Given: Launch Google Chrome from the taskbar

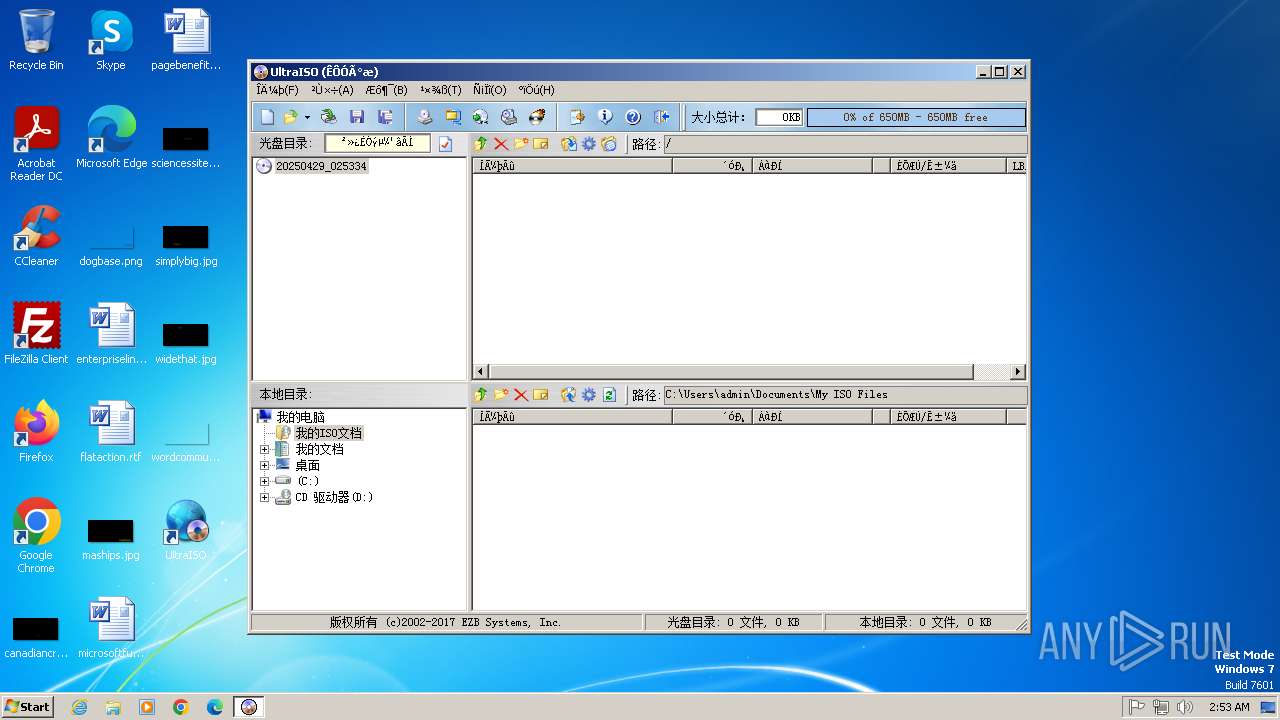Looking at the screenshot, I should tap(181, 707).
